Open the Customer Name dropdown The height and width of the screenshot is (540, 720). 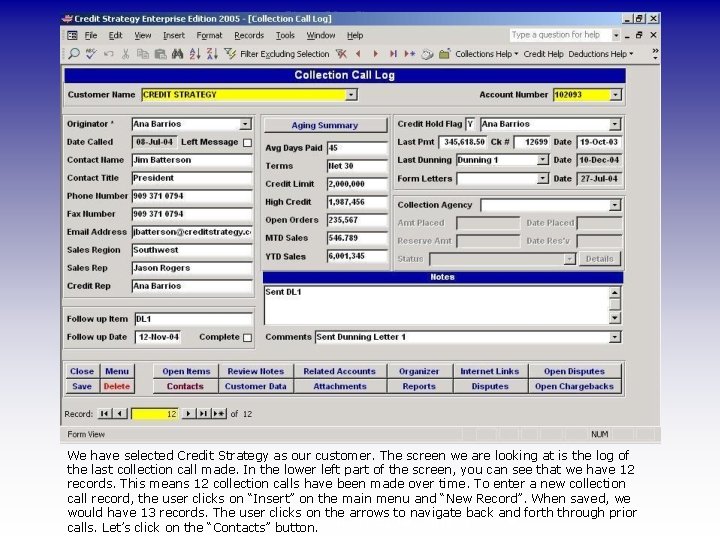351,95
